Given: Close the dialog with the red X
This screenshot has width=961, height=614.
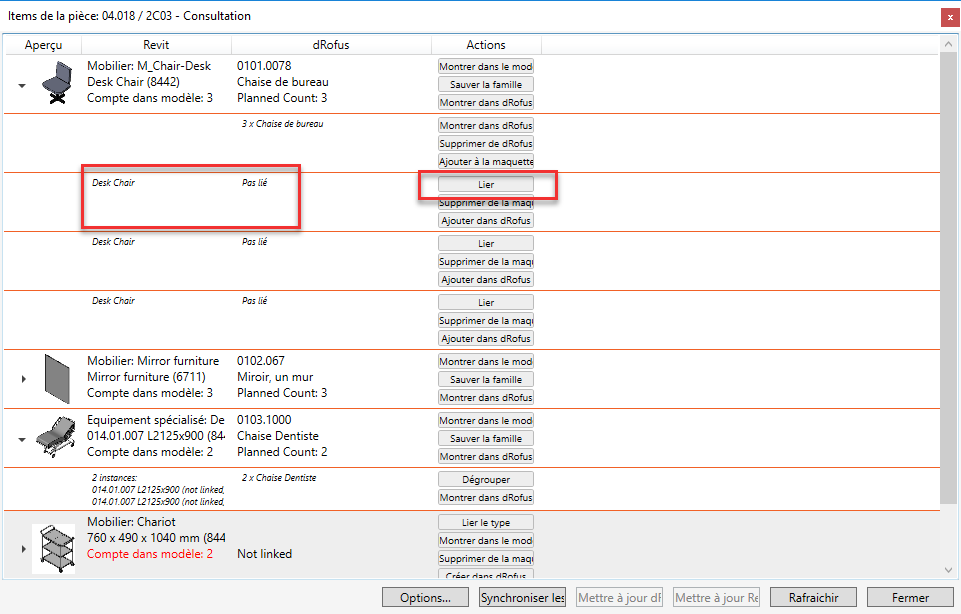Looking at the screenshot, I should click(x=947, y=17).
